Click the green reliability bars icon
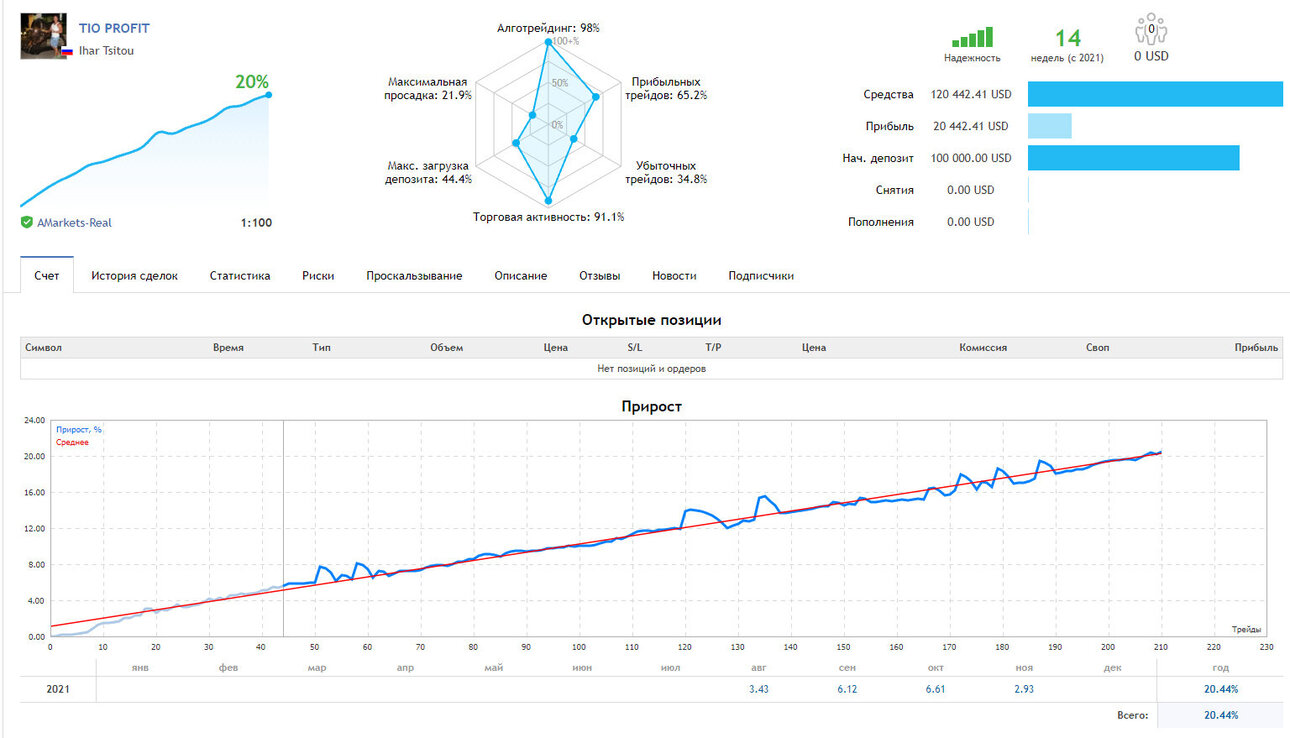The height and width of the screenshot is (738, 1290). (972, 37)
